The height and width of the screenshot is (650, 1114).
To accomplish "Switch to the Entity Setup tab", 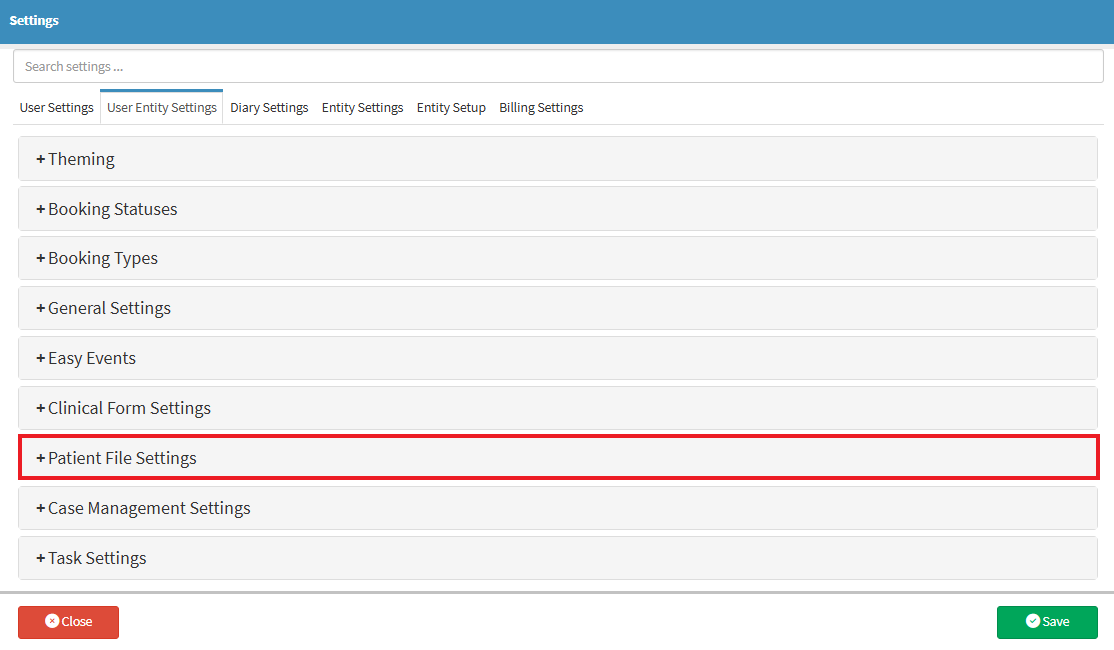I will pyautogui.click(x=451, y=108).
